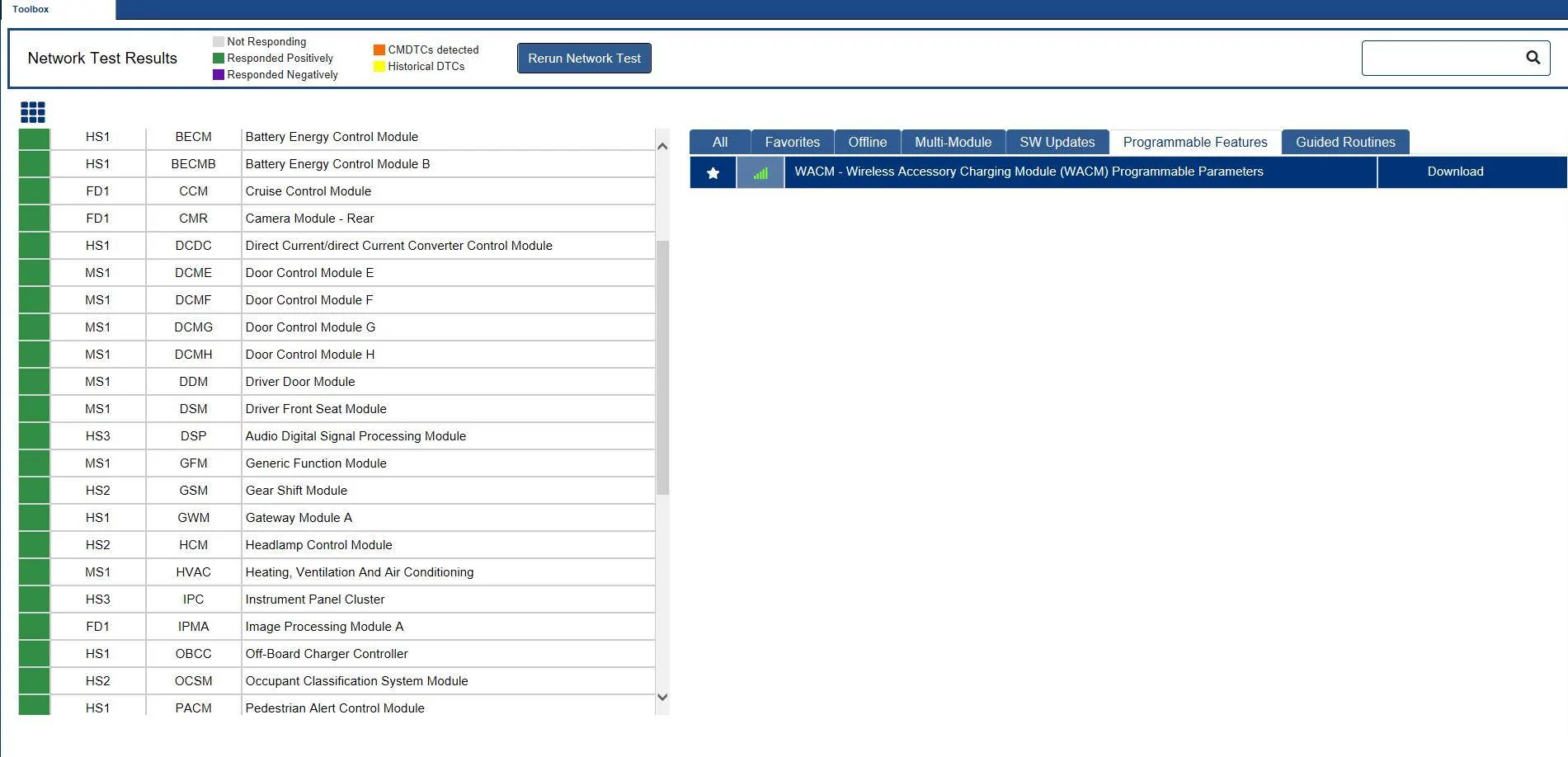Select Door Control Module H
Screen dimensions: 1568x757
tap(337, 355)
